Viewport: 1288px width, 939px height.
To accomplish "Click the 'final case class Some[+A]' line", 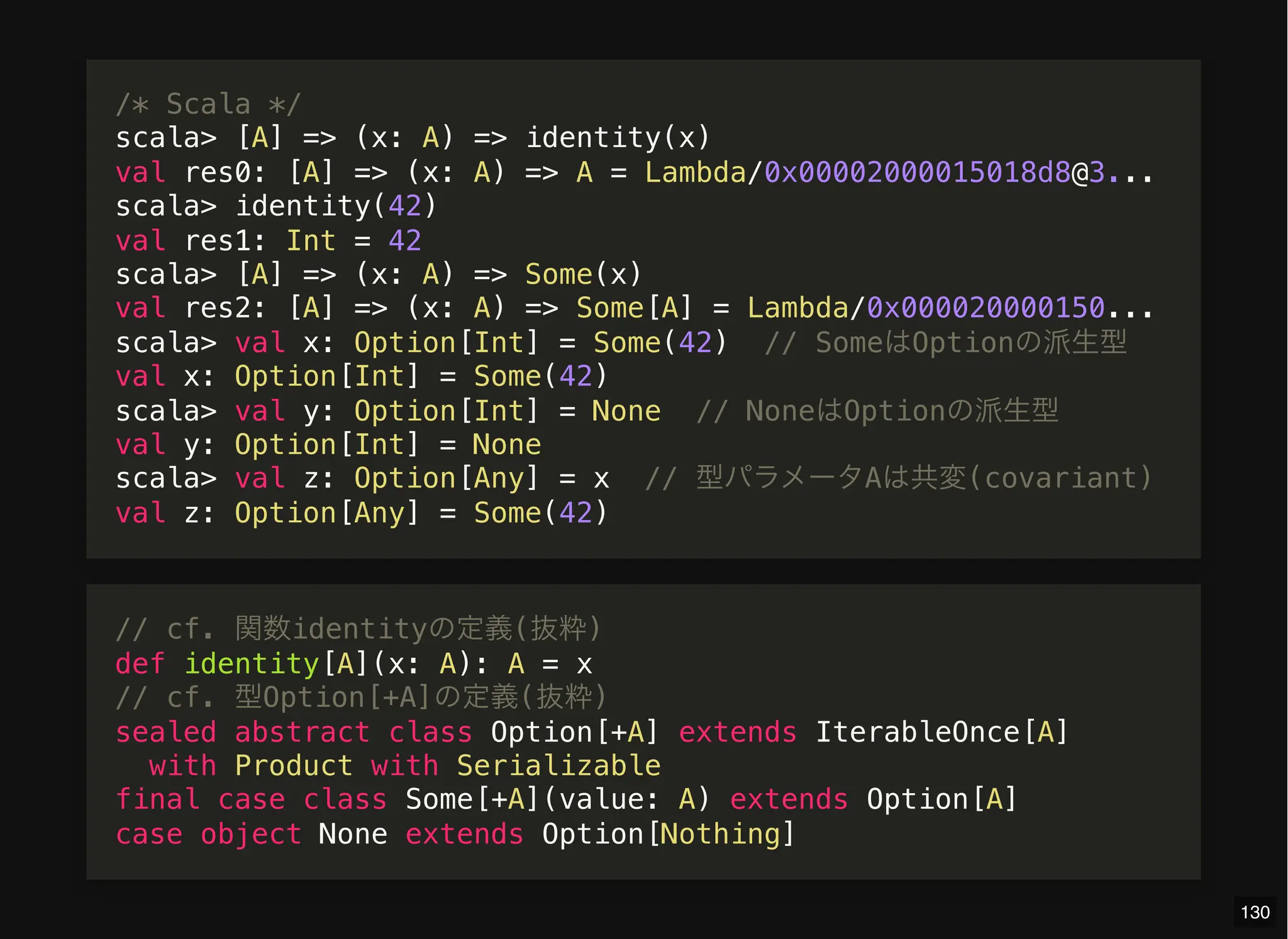I will [566, 800].
